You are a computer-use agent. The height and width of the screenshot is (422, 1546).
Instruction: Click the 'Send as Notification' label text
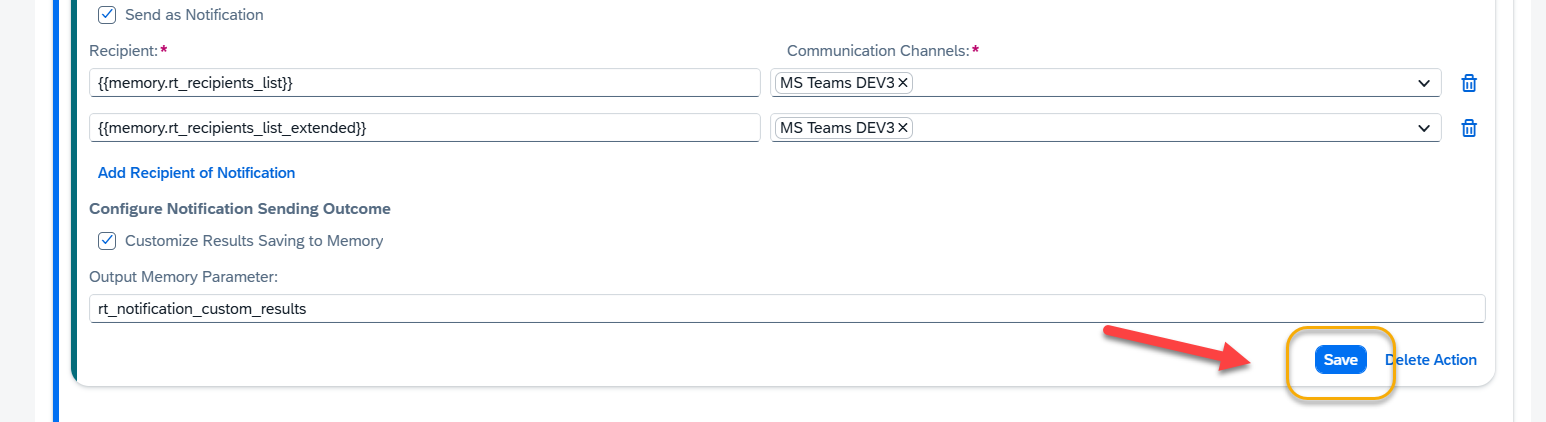point(194,15)
